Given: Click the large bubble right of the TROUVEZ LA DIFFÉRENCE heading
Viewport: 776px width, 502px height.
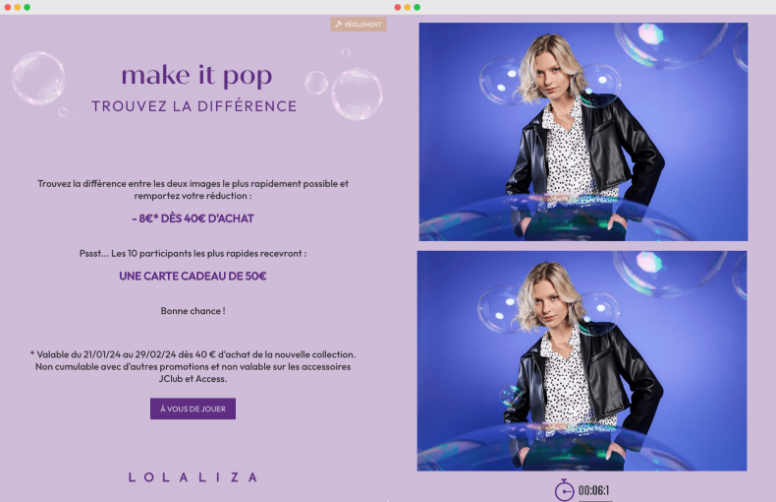Looking at the screenshot, I should click(x=357, y=94).
